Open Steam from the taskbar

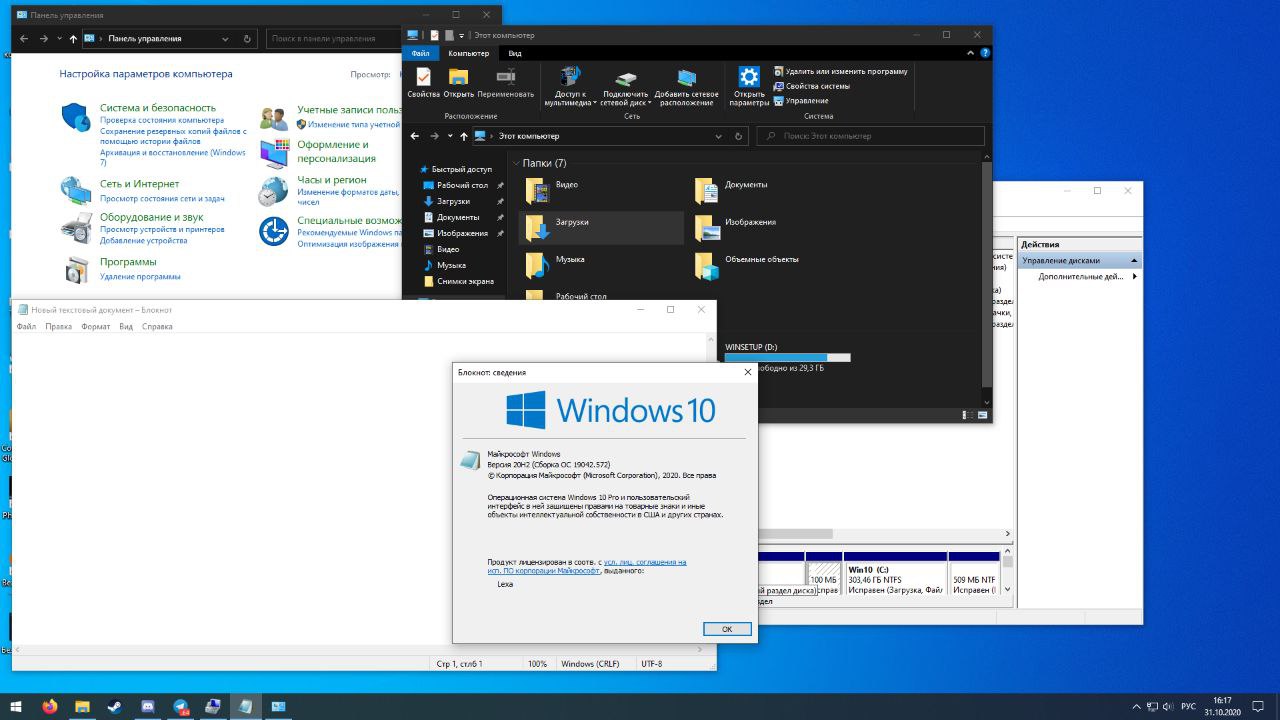point(115,706)
